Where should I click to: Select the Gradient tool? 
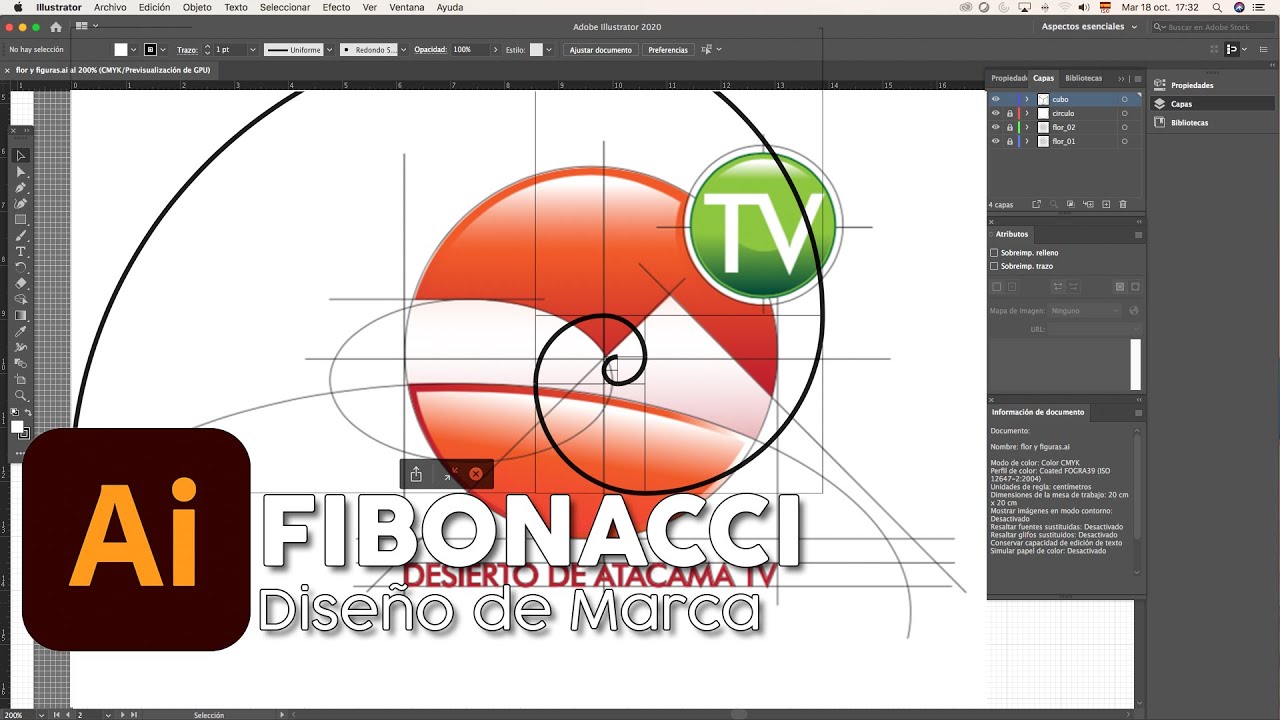point(21,315)
